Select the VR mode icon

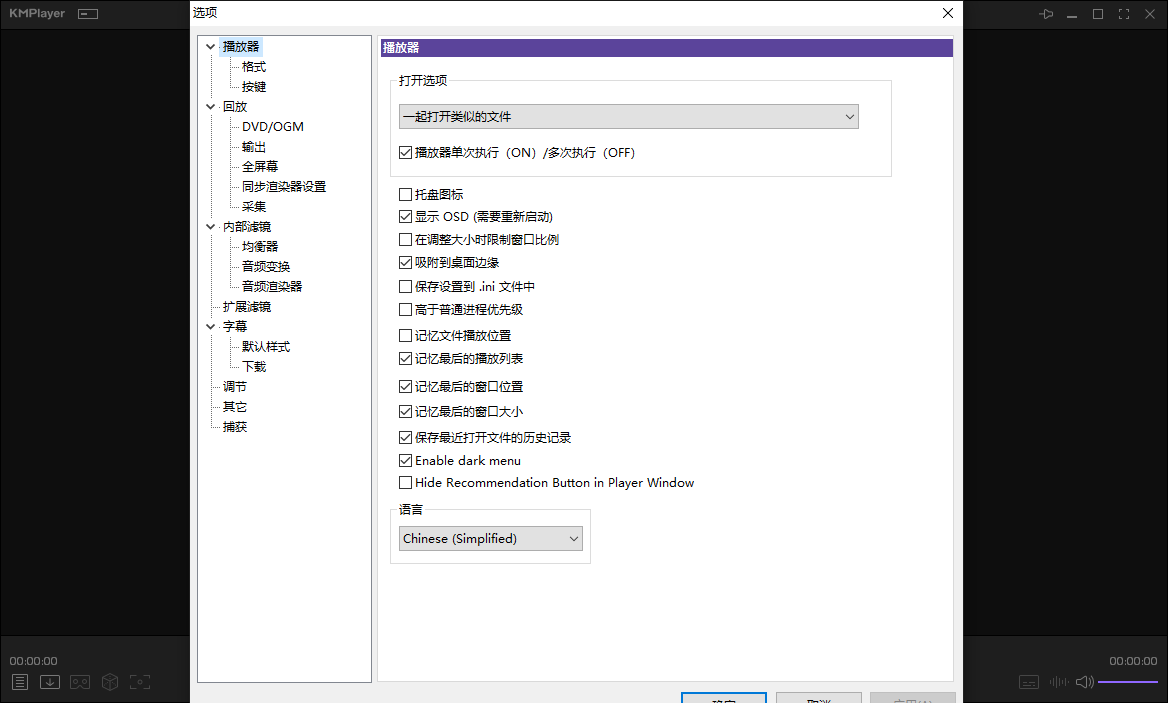[79, 681]
